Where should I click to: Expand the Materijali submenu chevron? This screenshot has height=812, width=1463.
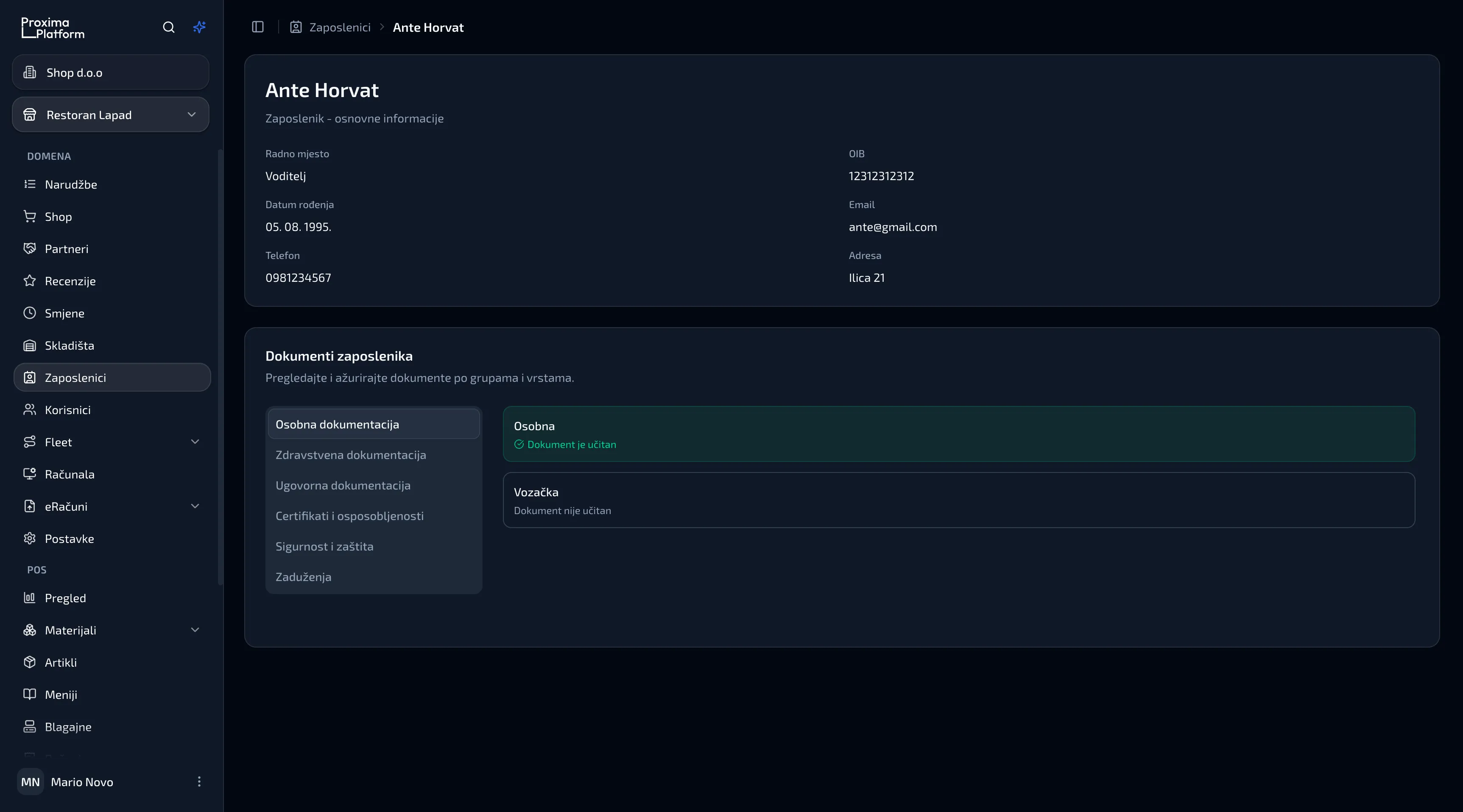pos(195,630)
